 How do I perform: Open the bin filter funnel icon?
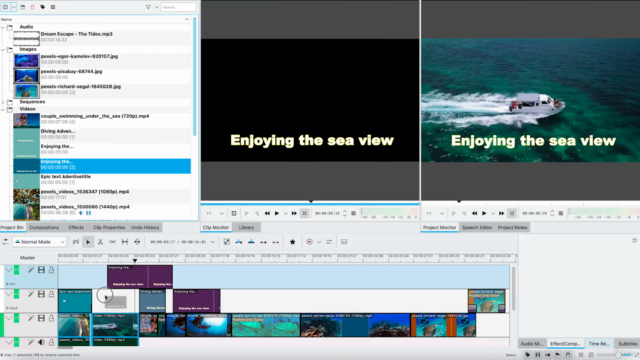[148, 7]
